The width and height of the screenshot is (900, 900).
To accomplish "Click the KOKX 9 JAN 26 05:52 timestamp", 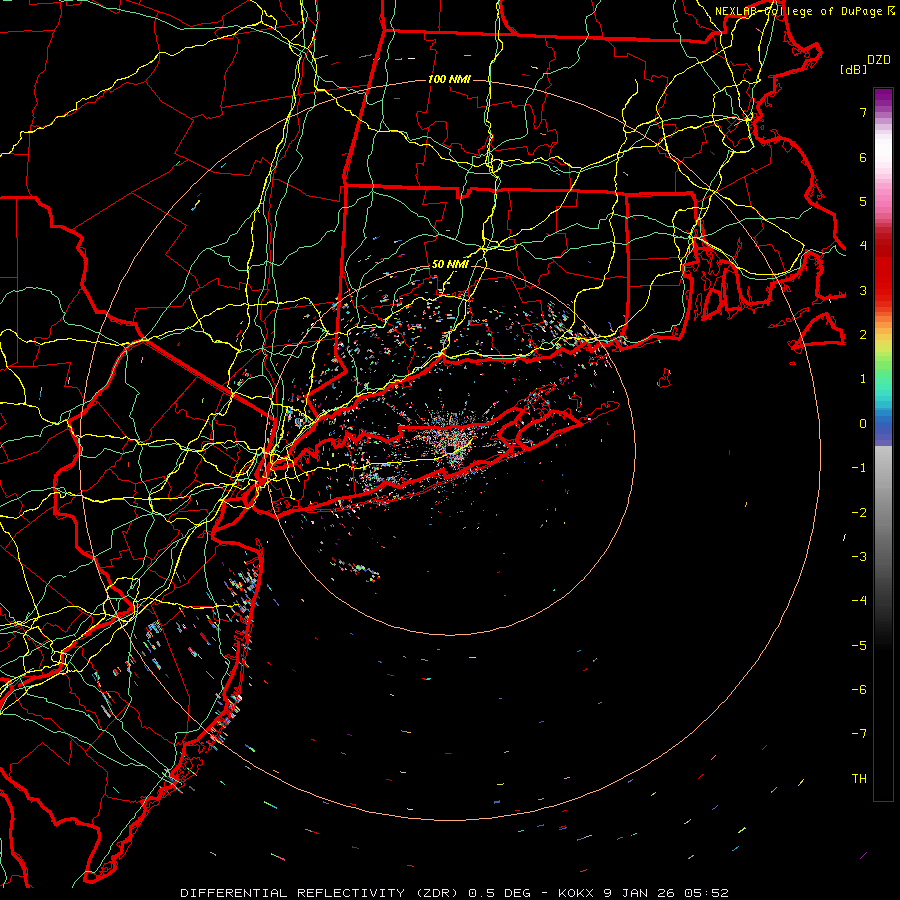I will (x=643, y=893).
